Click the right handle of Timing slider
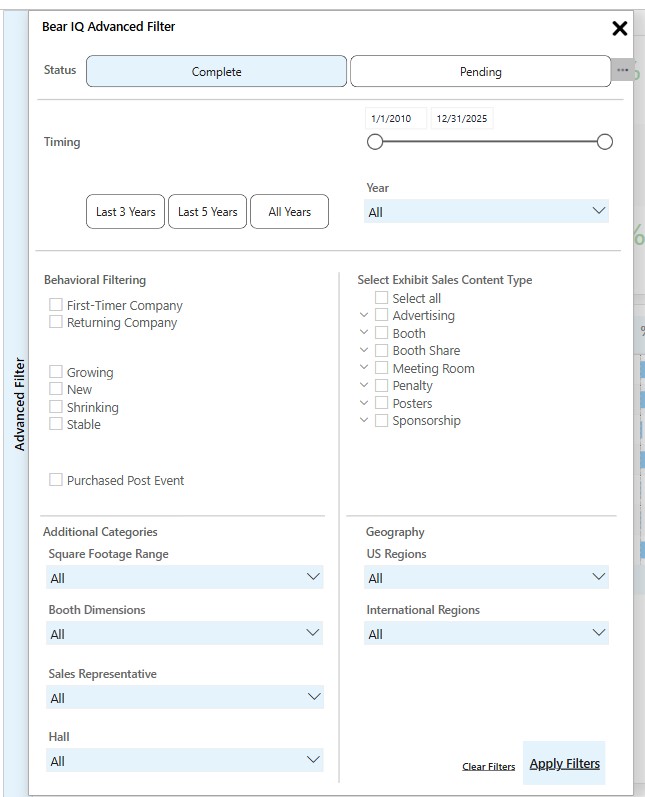This screenshot has width=645, height=797. click(604, 142)
